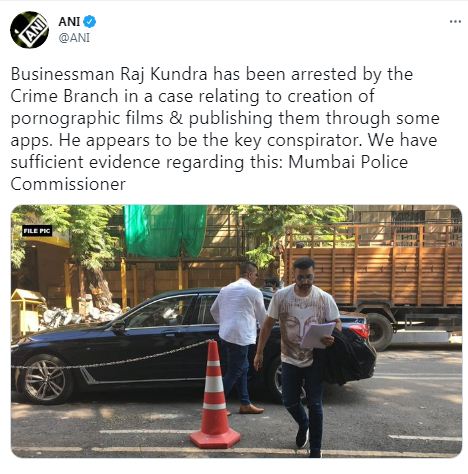This screenshot has width=468, height=474.
Task: Click the green netting in the photo
Action: [165, 231]
